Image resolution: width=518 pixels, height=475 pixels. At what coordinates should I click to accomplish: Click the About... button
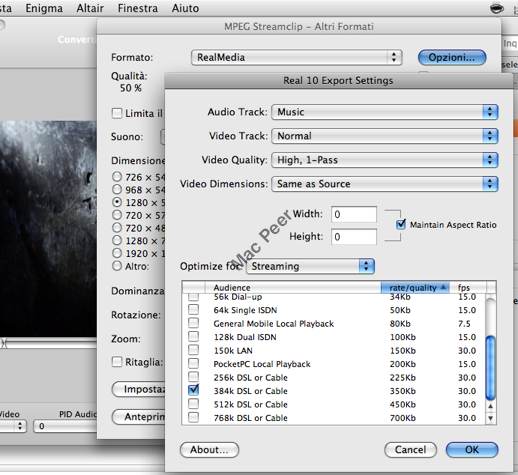coord(209,450)
